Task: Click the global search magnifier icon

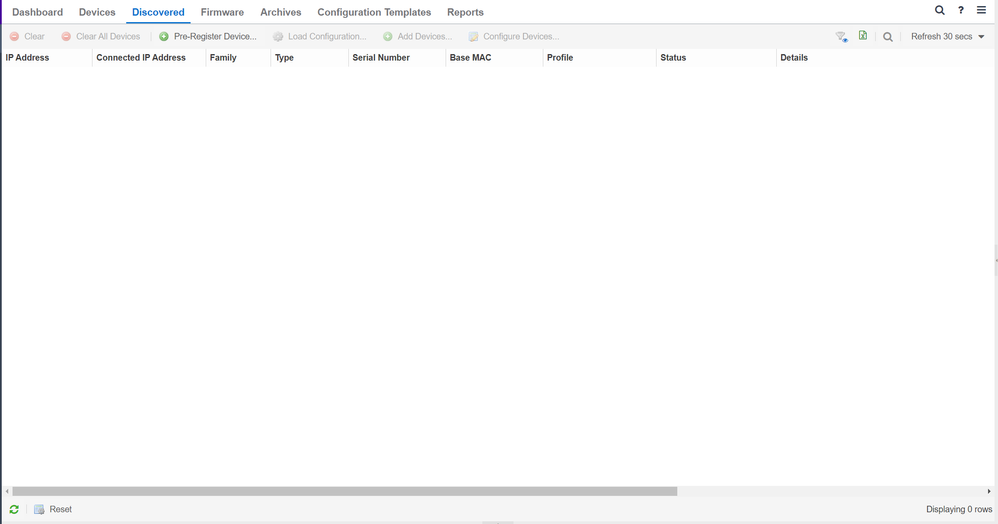Action: [939, 11]
